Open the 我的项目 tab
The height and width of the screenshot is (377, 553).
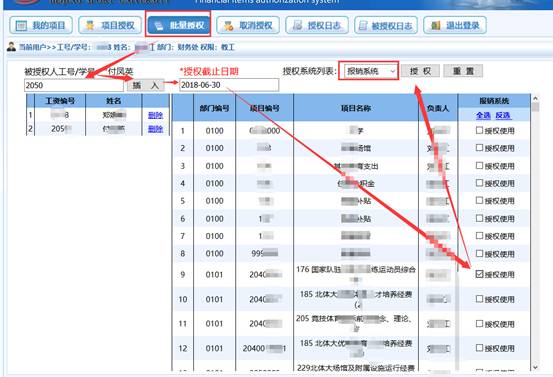click(x=41, y=25)
